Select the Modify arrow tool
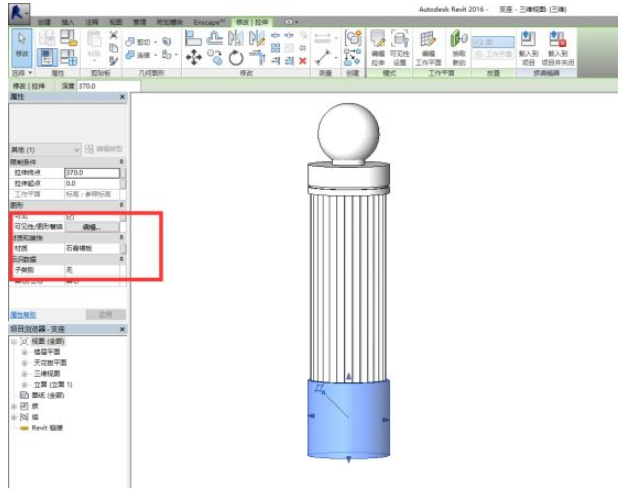 point(22,47)
